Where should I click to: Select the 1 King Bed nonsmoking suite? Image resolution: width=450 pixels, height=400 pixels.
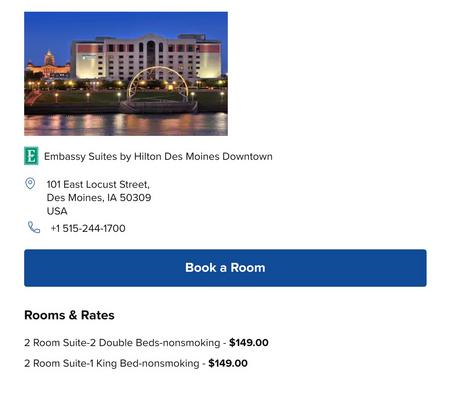(x=112, y=363)
